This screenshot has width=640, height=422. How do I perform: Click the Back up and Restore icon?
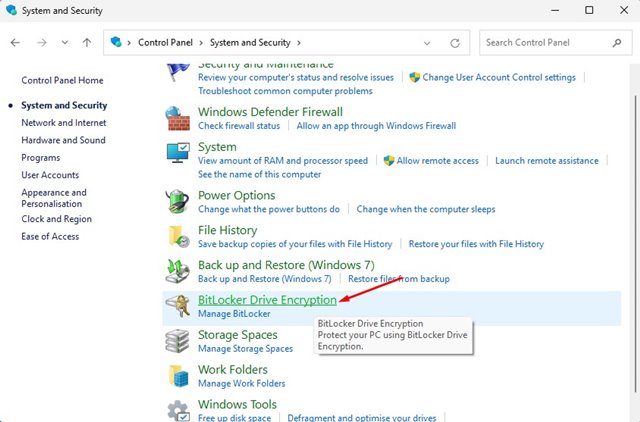point(180,271)
